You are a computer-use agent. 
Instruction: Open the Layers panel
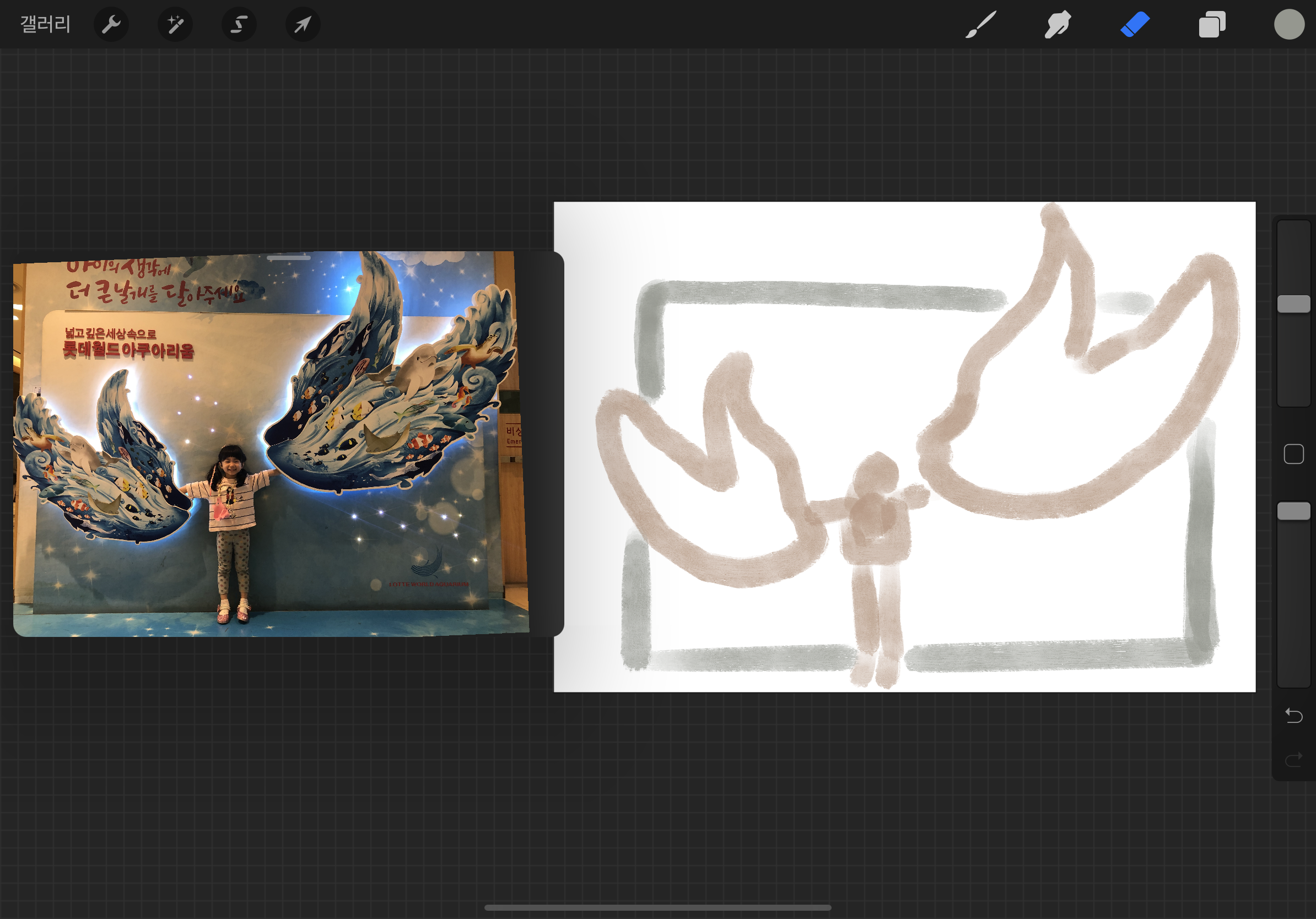point(1212,25)
